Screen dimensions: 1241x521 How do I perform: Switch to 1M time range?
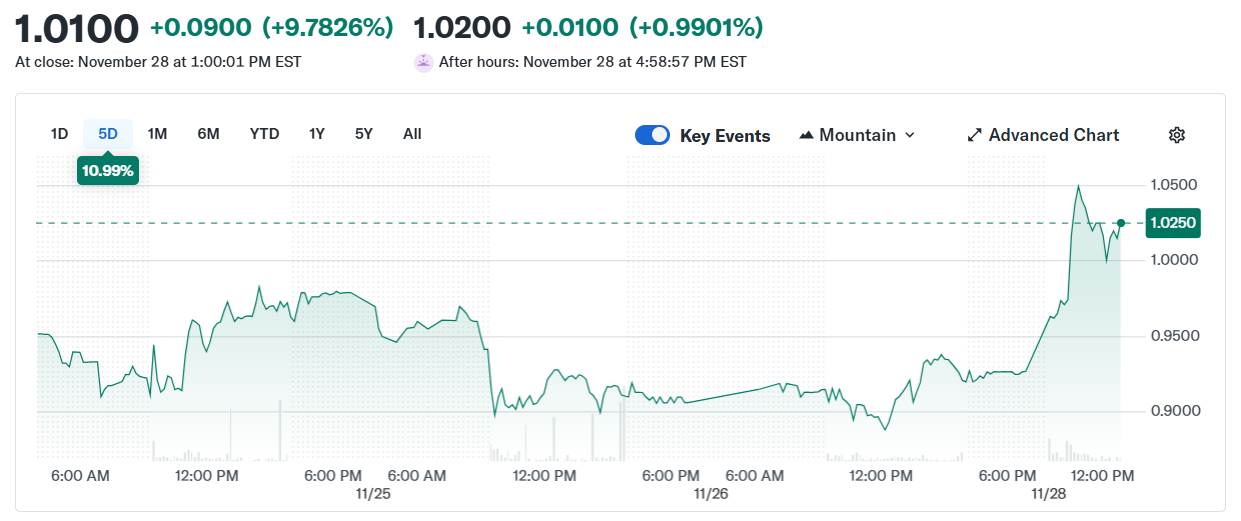point(157,134)
